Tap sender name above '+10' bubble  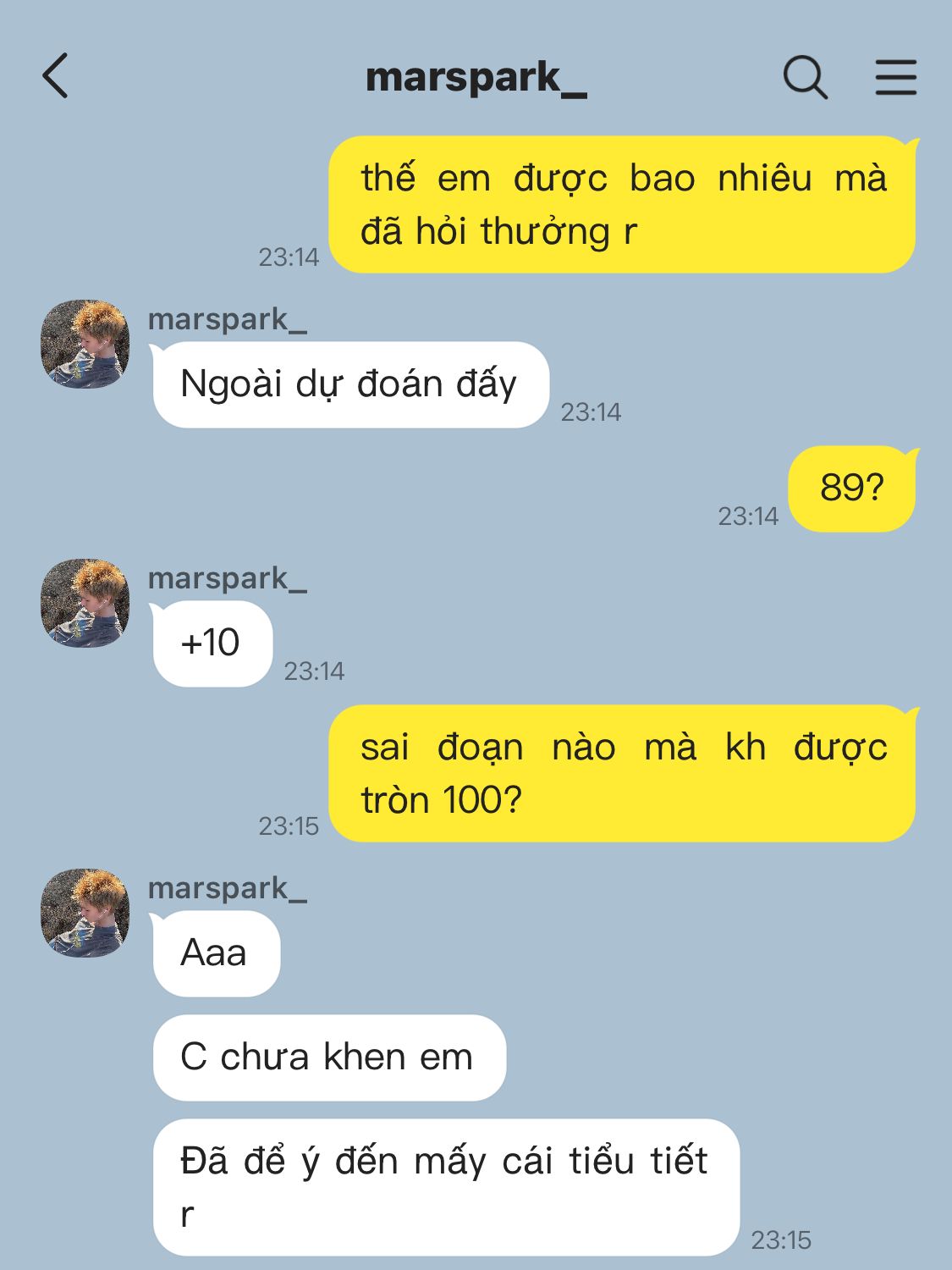click(x=227, y=579)
